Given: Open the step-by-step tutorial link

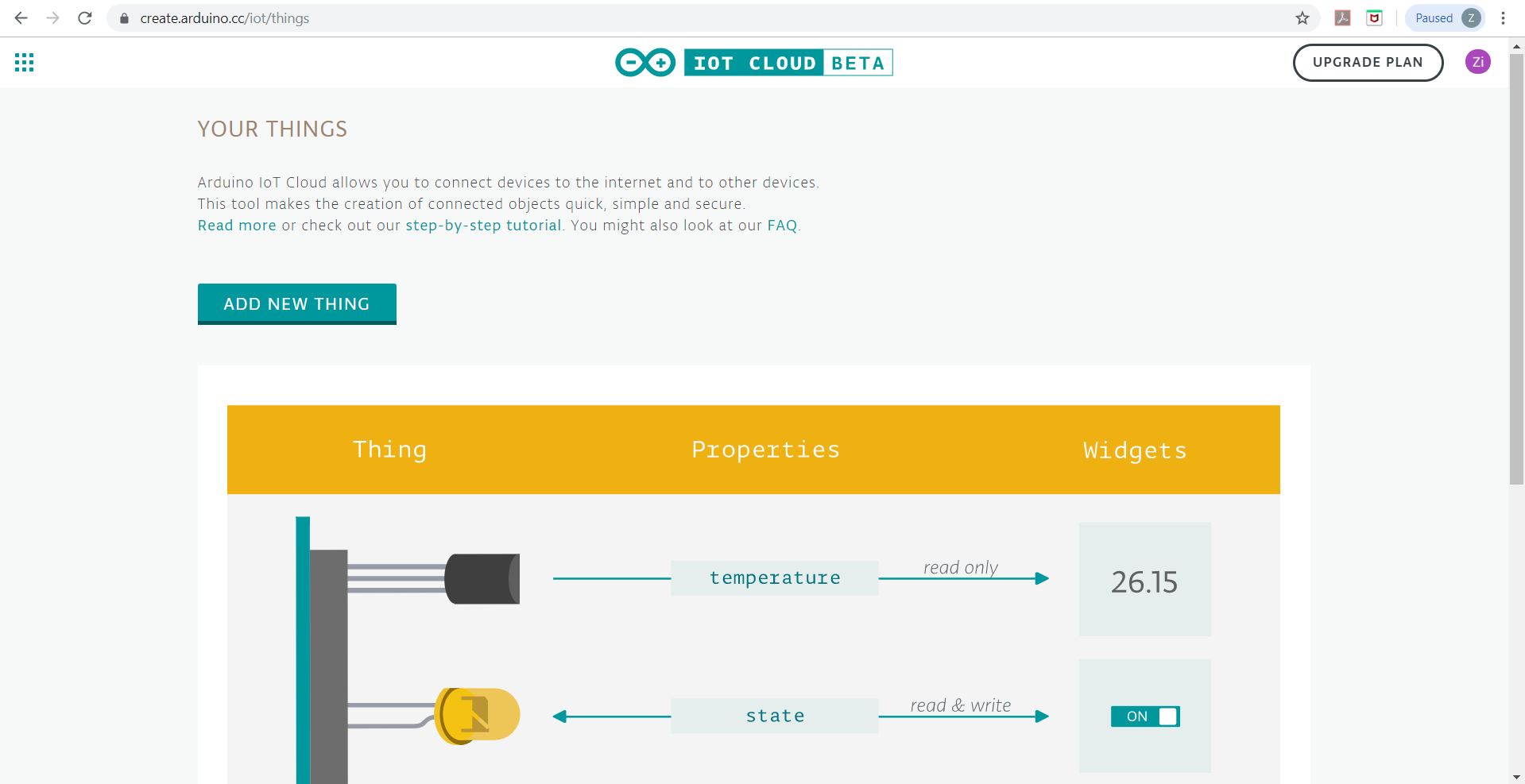Looking at the screenshot, I should click(483, 225).
